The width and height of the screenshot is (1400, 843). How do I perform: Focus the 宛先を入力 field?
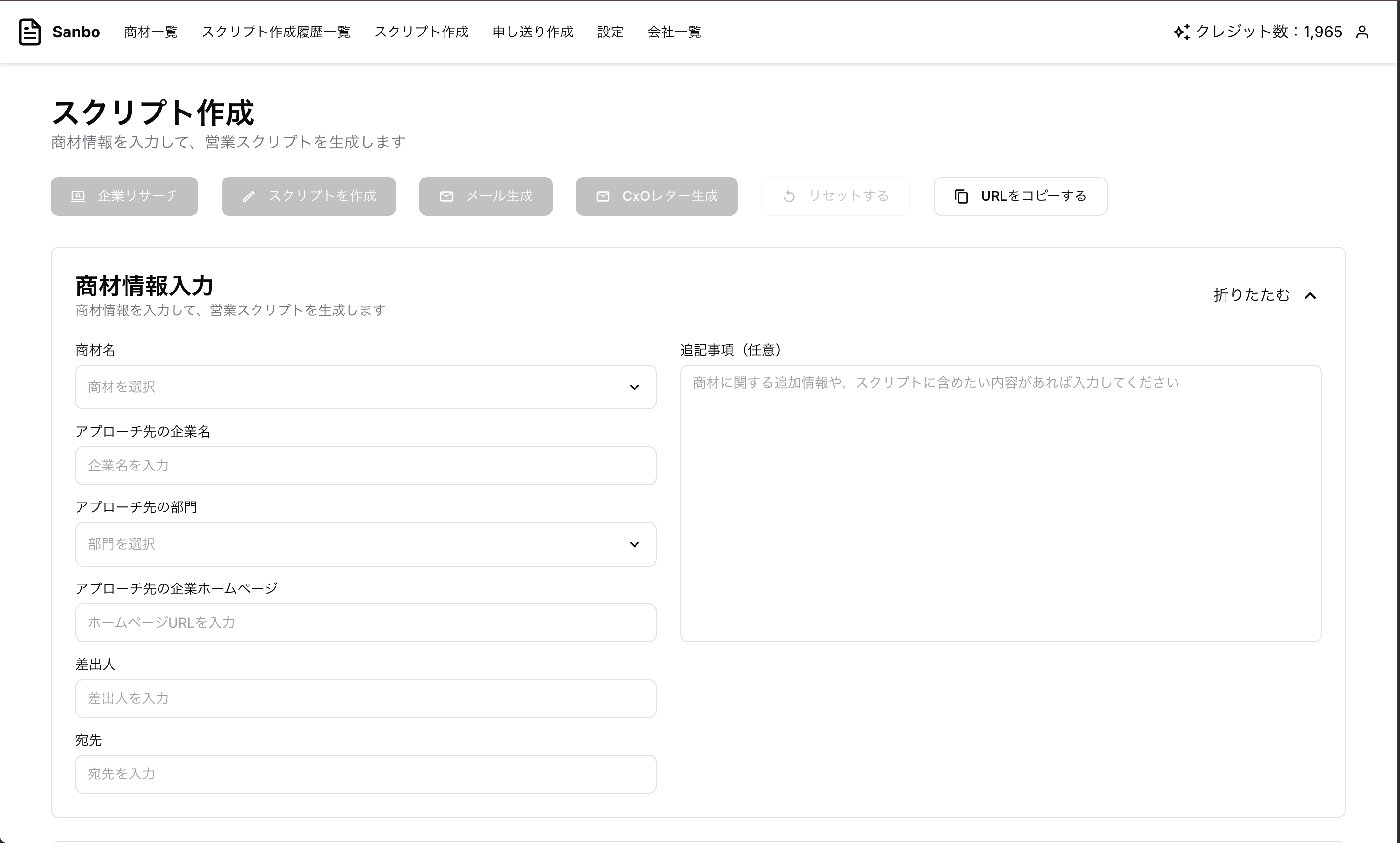(x=366, y=774)
